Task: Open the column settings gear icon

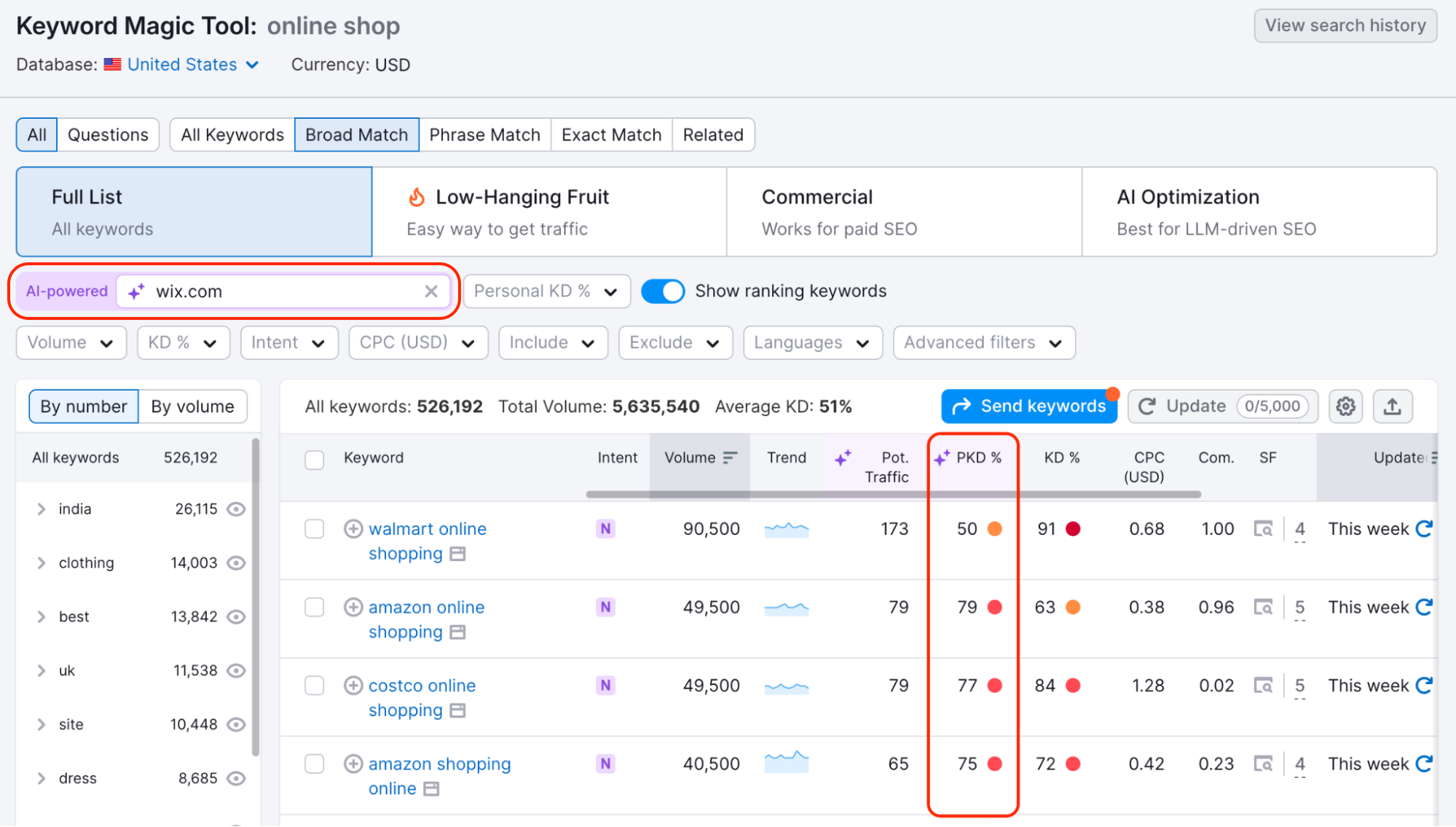Action: tap(1345, 406)
